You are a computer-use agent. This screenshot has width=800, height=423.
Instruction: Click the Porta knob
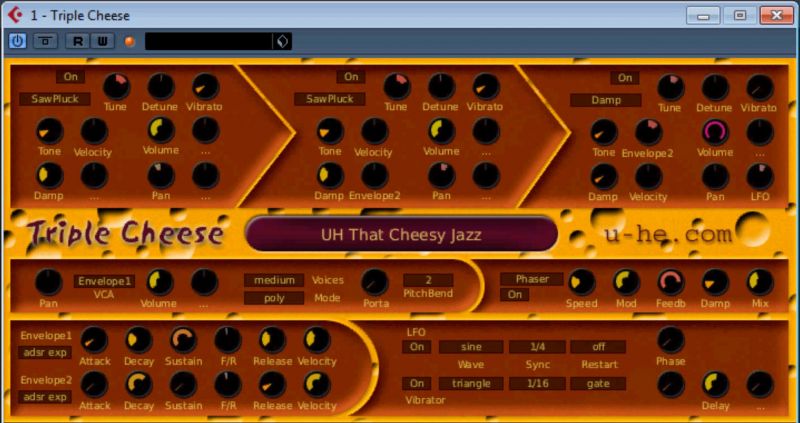pyautogui.click(x=374, y=282)
